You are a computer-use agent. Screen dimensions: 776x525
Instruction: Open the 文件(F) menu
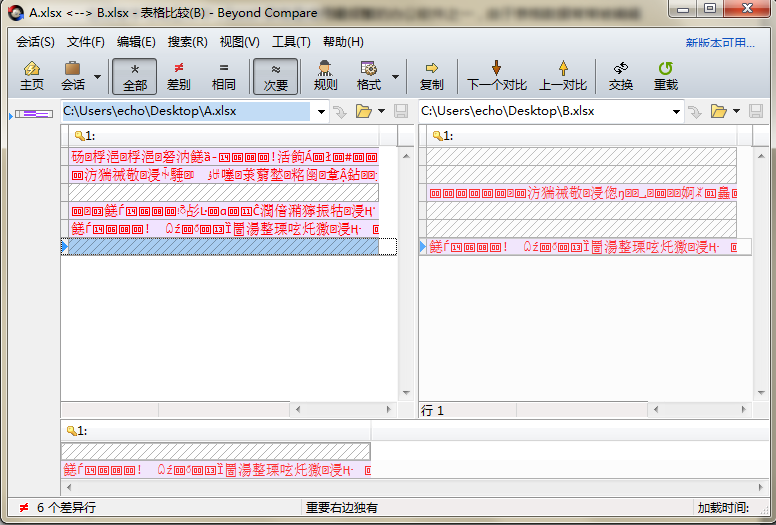click(x=86, y=42)
